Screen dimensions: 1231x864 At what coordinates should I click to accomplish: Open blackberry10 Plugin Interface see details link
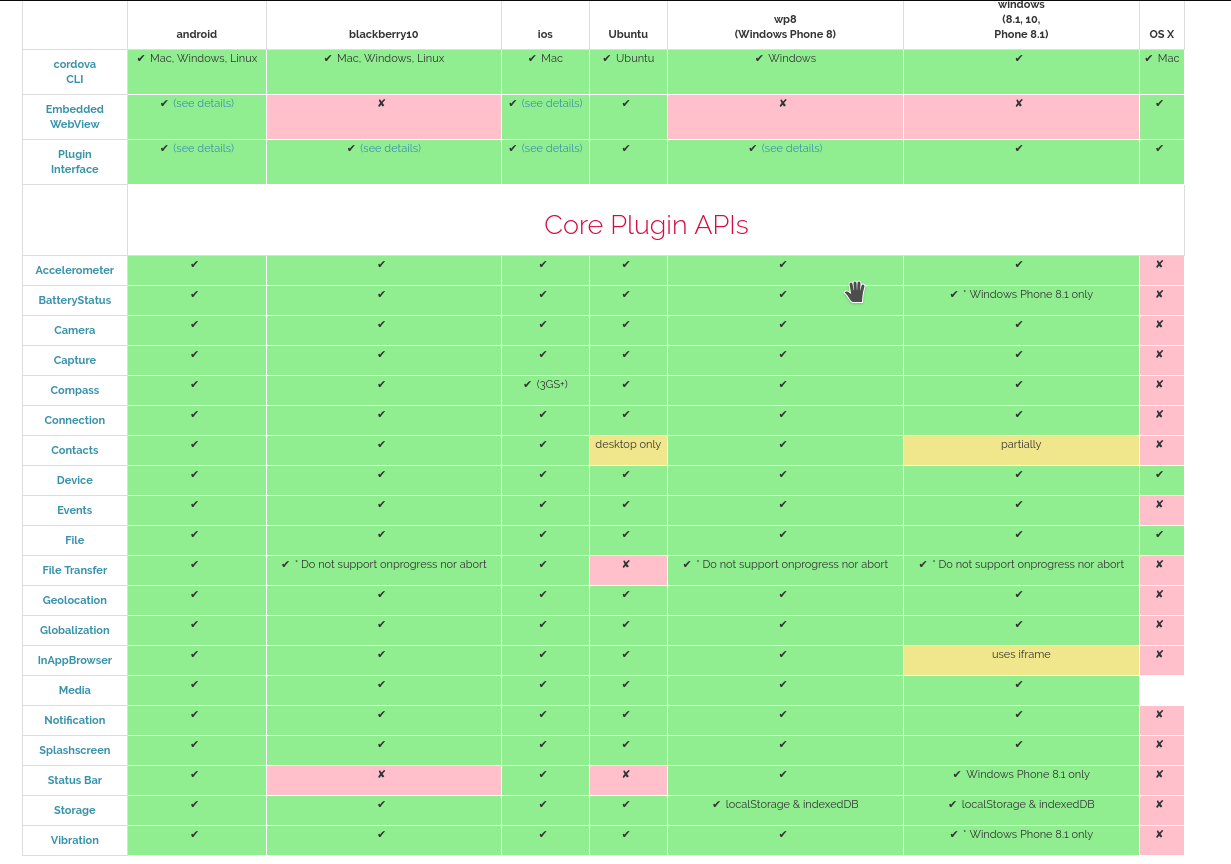point(390,148)
